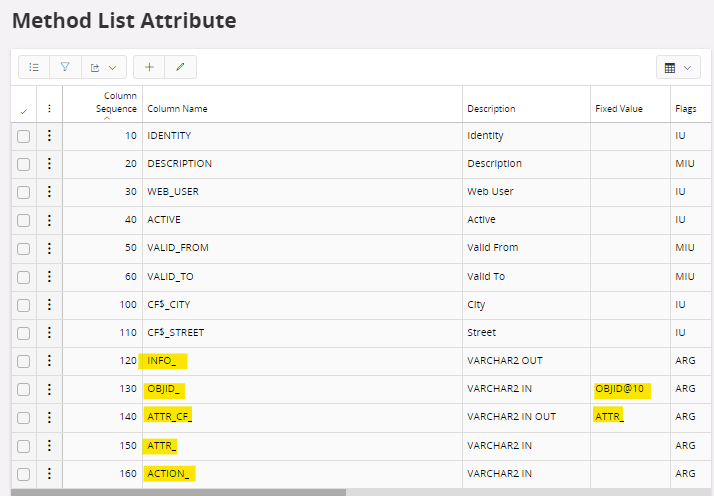Click the OBJID@10 fixed value cell
Image resolution: width=714 pixels, height=496 pixels.
click(x=621, y=389)
